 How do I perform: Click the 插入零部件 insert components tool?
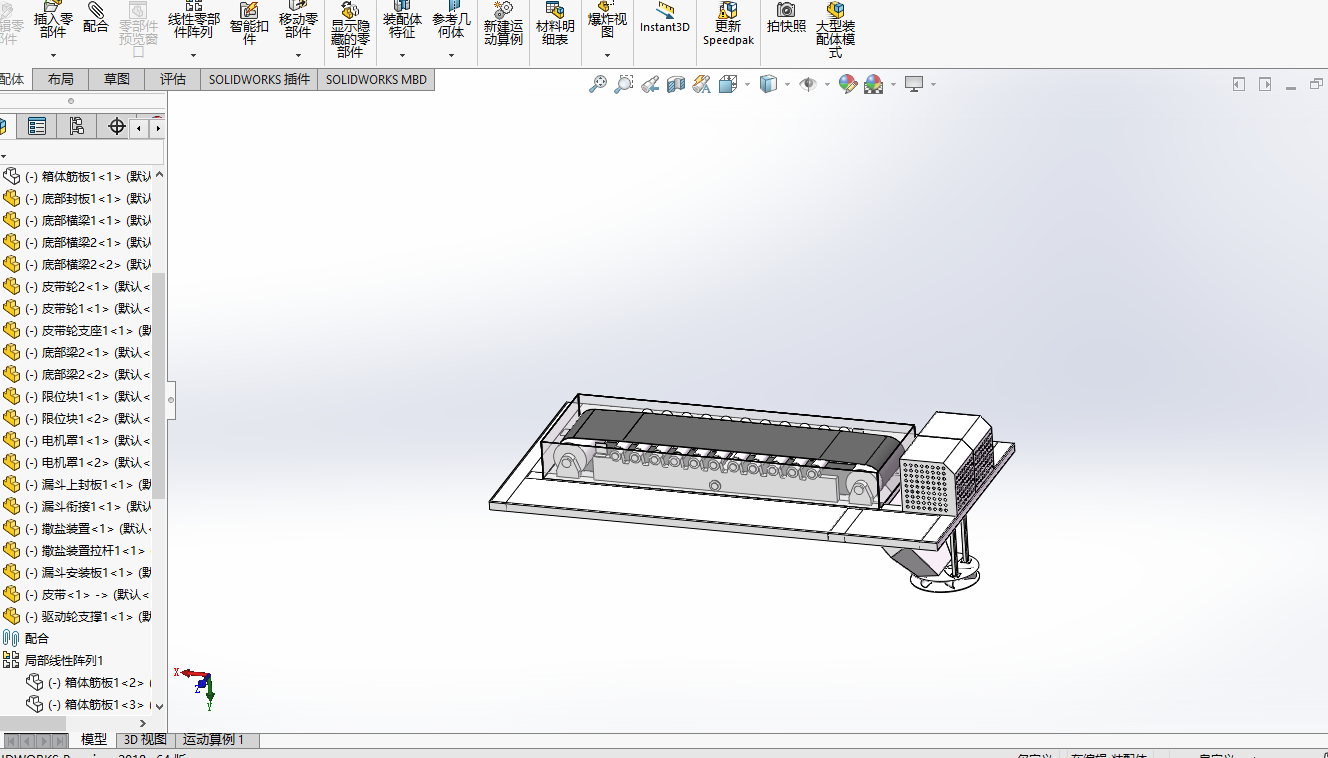tap(53, 20)
